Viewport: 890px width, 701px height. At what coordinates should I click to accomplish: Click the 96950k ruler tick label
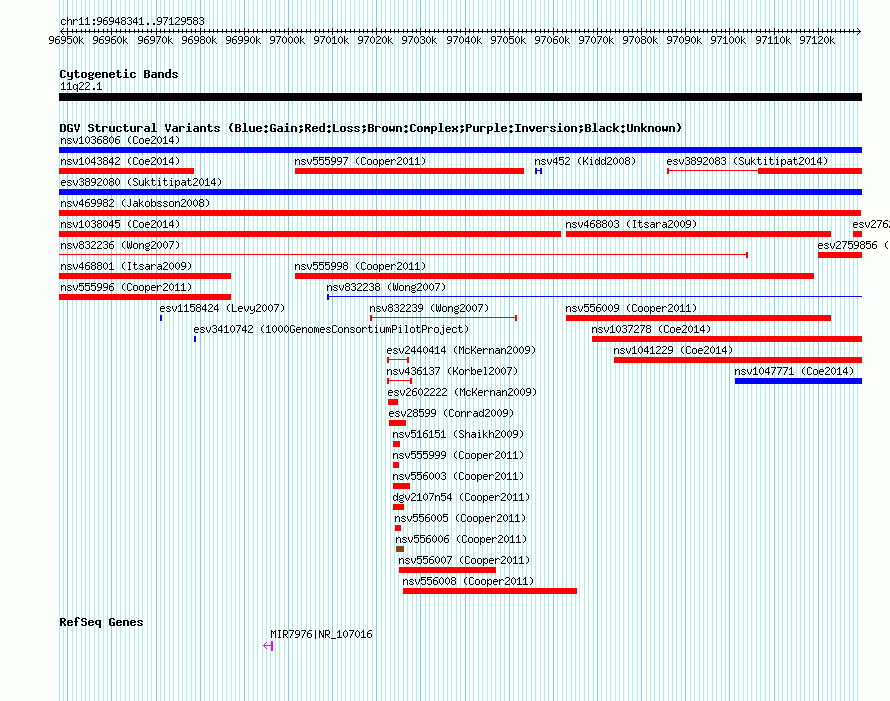point(66,40)
